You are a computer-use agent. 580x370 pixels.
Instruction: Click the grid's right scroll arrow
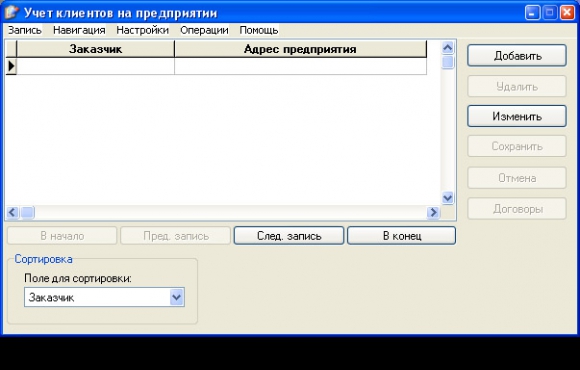click(x=433, y=212)
